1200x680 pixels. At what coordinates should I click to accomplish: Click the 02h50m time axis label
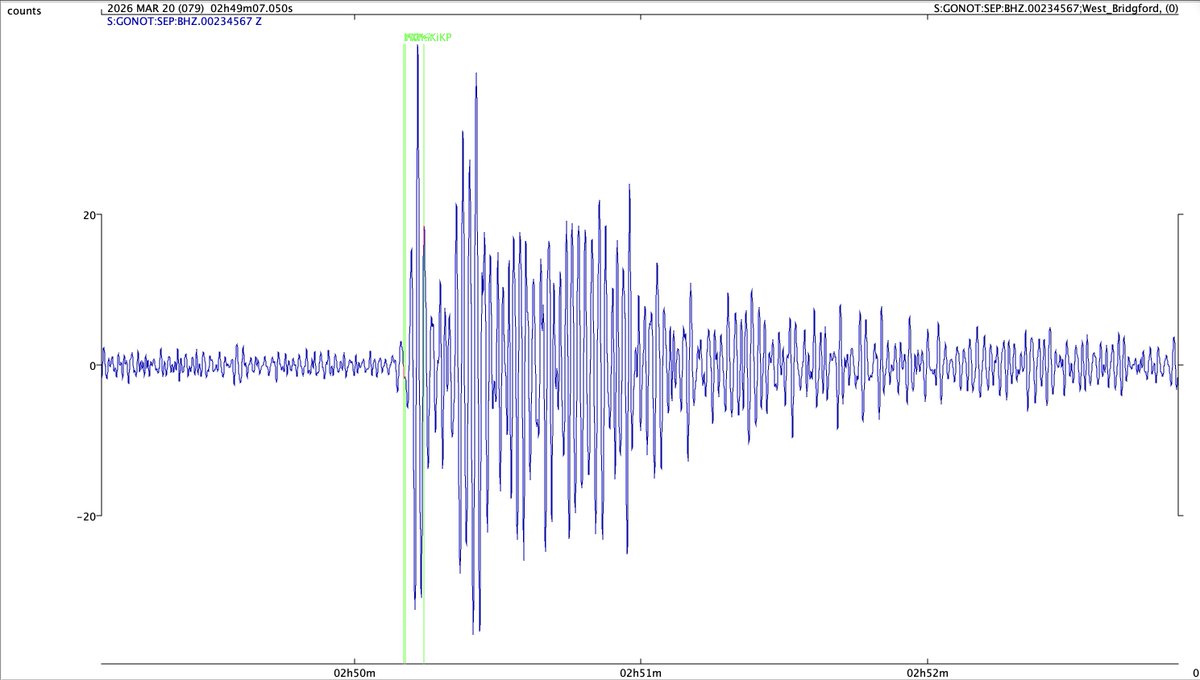tap(353, 672)
